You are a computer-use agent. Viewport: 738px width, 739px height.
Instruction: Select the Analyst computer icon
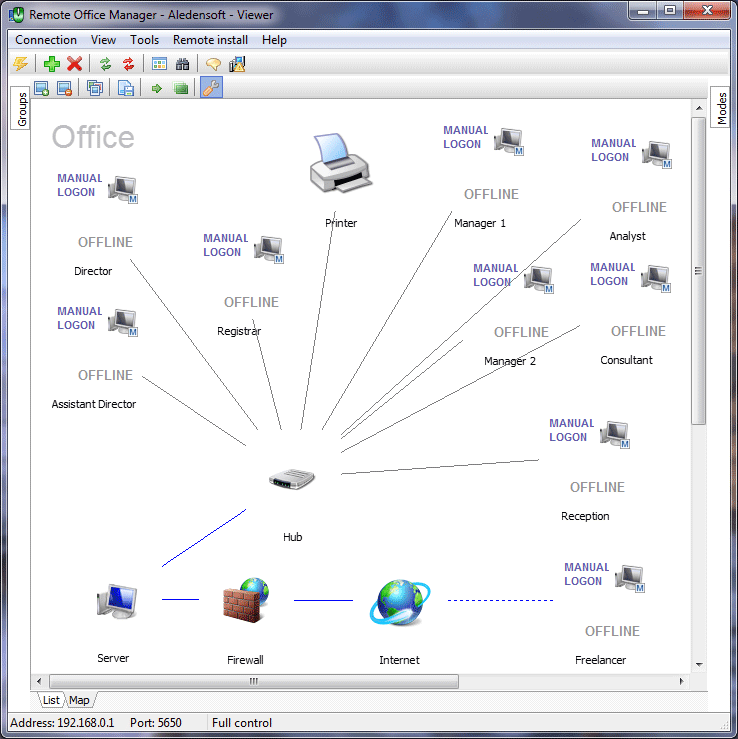point(657,154)
